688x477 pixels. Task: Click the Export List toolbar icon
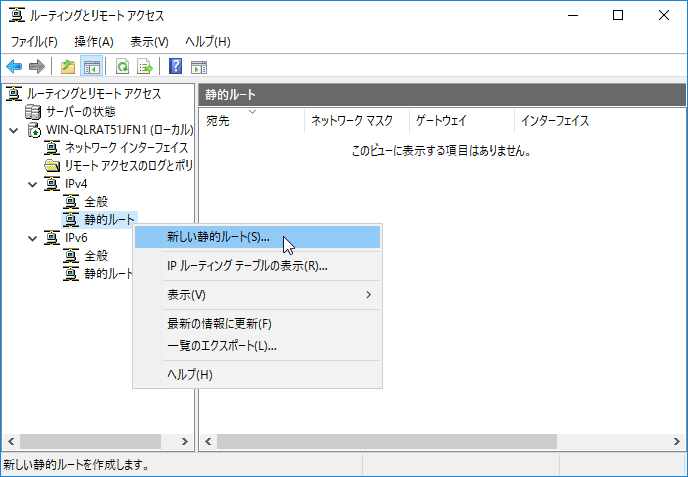click(144, 67)
